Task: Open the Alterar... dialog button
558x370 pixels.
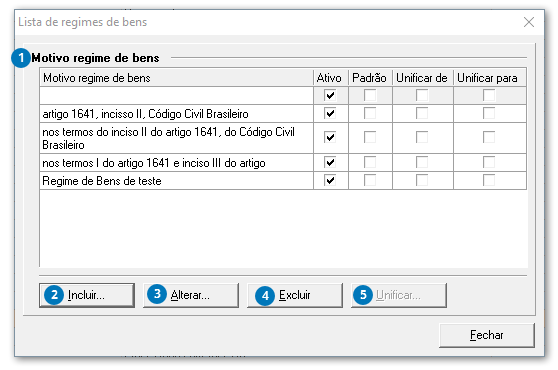Action: point(191,295)
